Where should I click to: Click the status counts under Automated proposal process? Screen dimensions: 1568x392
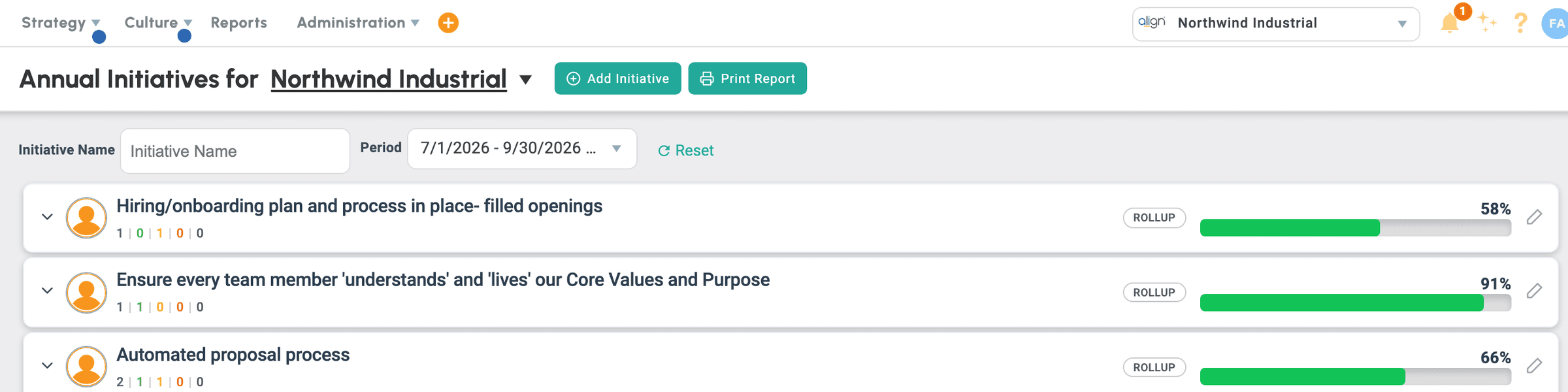pos(160,382)
